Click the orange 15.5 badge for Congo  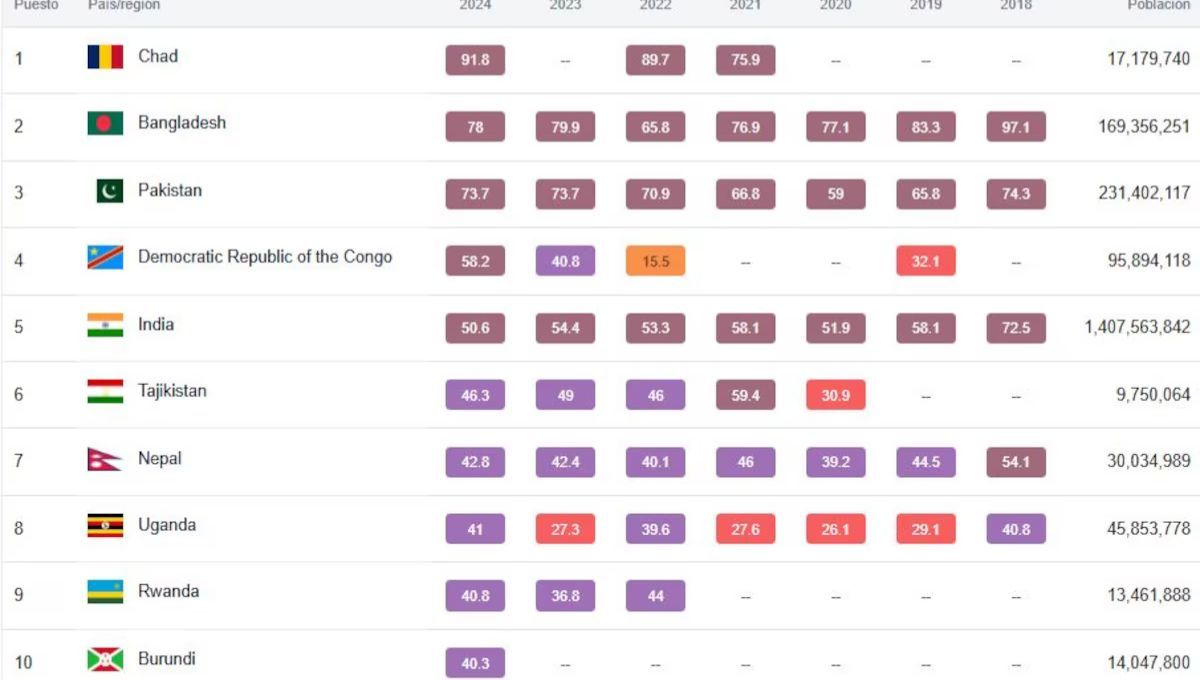(655, 261)
